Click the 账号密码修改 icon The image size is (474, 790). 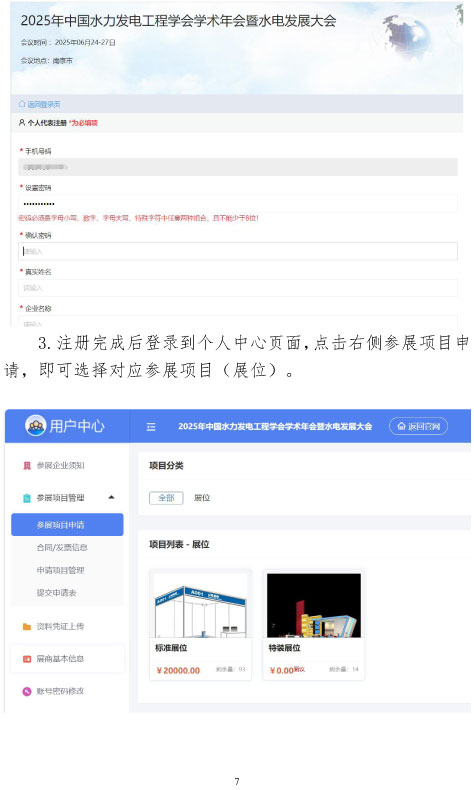(x=27, y=691)
